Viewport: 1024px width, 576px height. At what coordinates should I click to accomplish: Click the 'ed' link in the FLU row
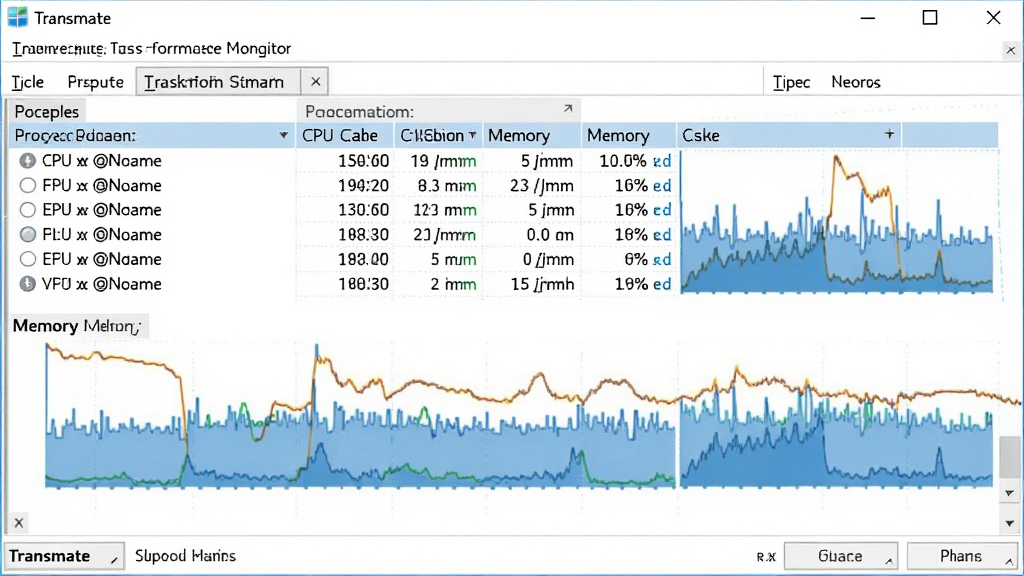(x=662, y=234)
